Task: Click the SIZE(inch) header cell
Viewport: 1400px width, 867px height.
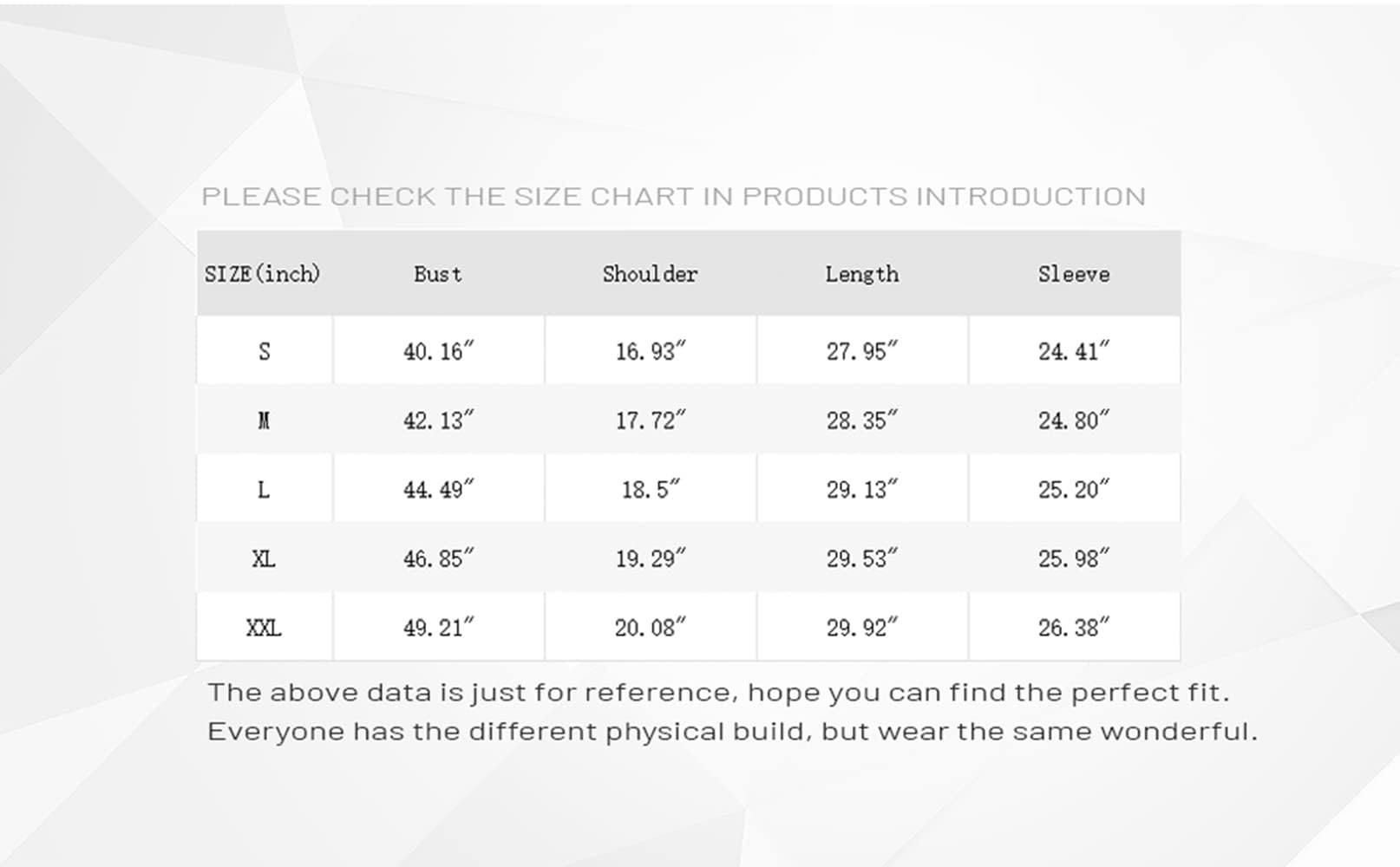Action: [263, 274]
